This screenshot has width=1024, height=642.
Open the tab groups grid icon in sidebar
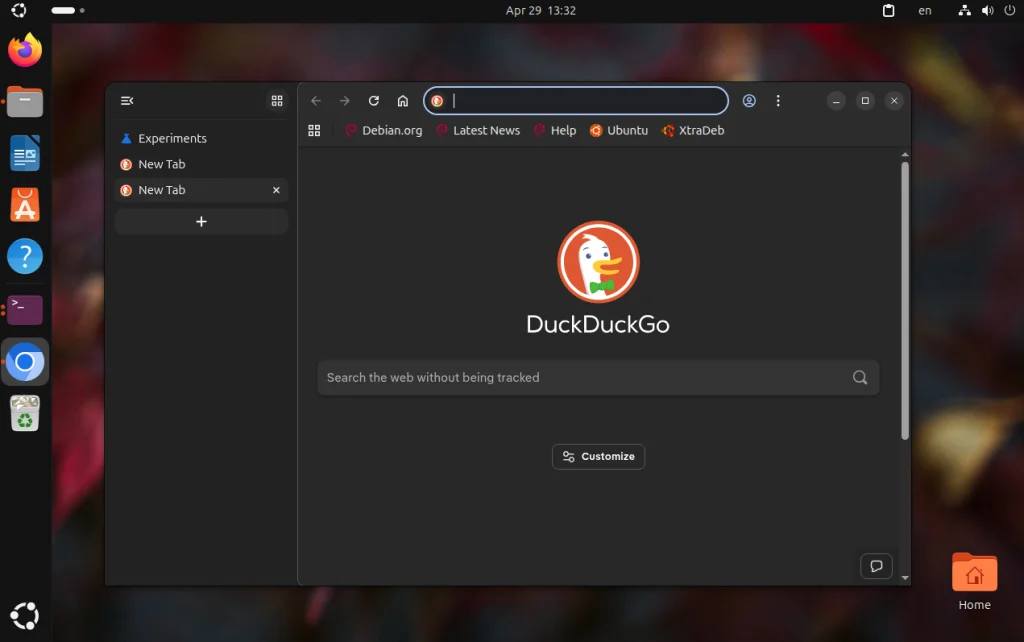pyautogui.click(x=277, y=101)
